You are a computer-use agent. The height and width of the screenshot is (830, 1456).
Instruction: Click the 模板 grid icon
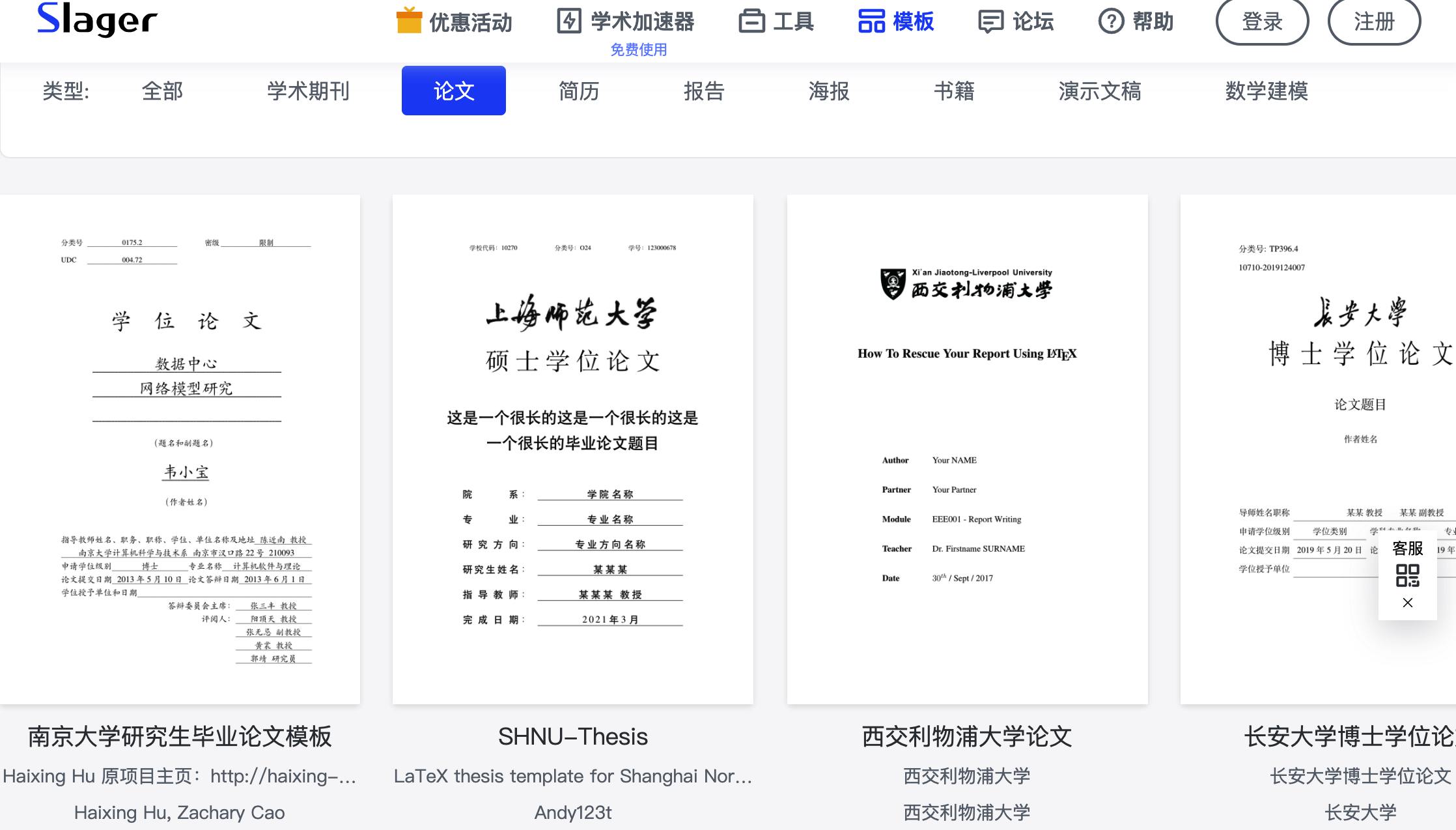[x=871, y=21]
